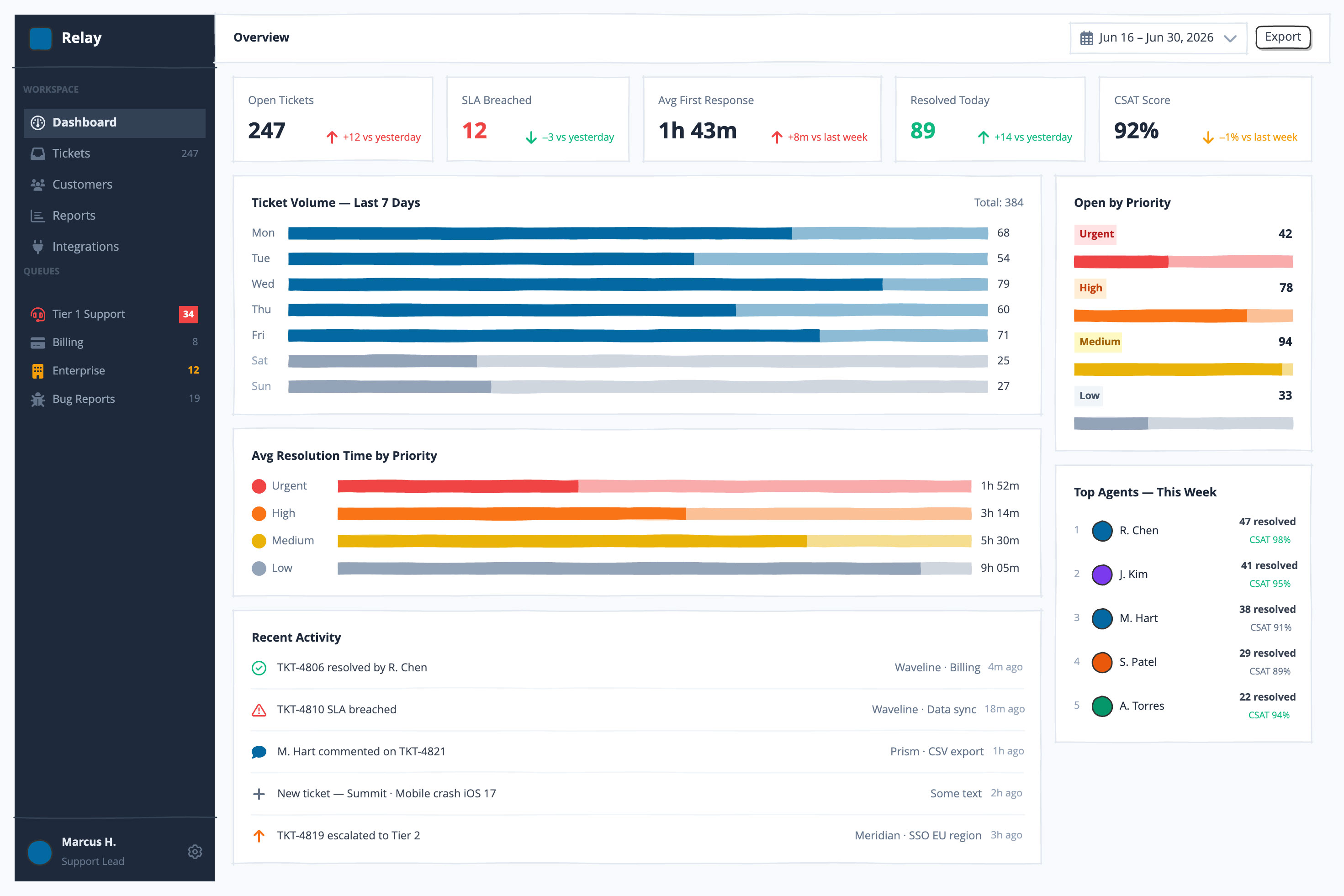
Task: Click the orange High legend dot
Action: point(259,513)
